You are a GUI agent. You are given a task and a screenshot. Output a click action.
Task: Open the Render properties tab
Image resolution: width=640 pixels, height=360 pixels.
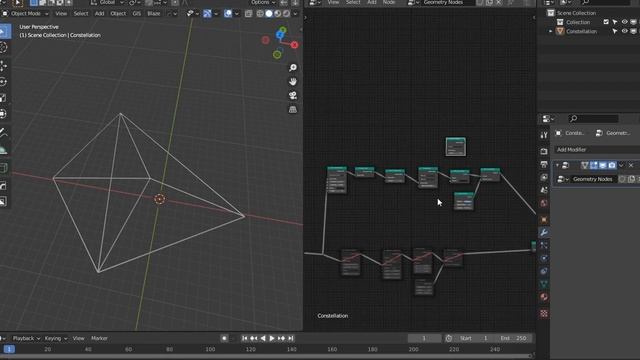[544, 151]
